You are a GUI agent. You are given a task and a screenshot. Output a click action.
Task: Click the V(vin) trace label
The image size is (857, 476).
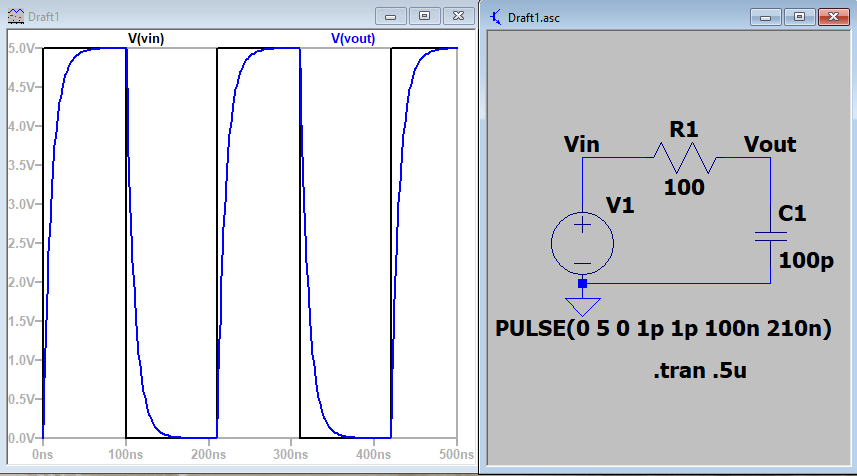click(x=146, y=38)
